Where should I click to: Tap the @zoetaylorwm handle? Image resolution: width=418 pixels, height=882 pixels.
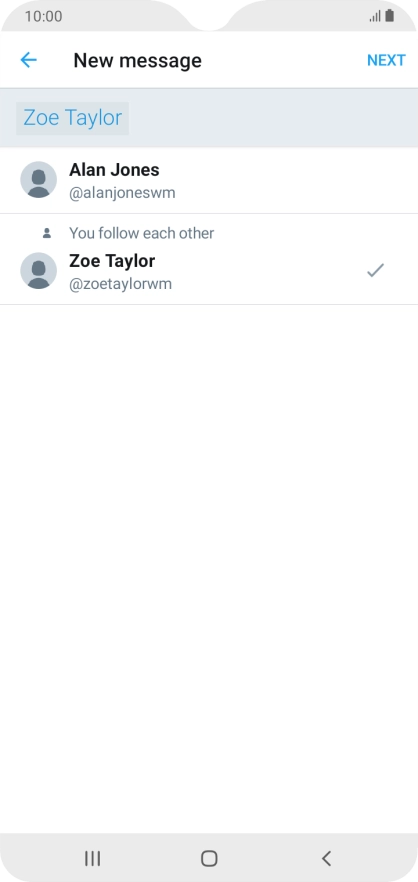[120, 285]
